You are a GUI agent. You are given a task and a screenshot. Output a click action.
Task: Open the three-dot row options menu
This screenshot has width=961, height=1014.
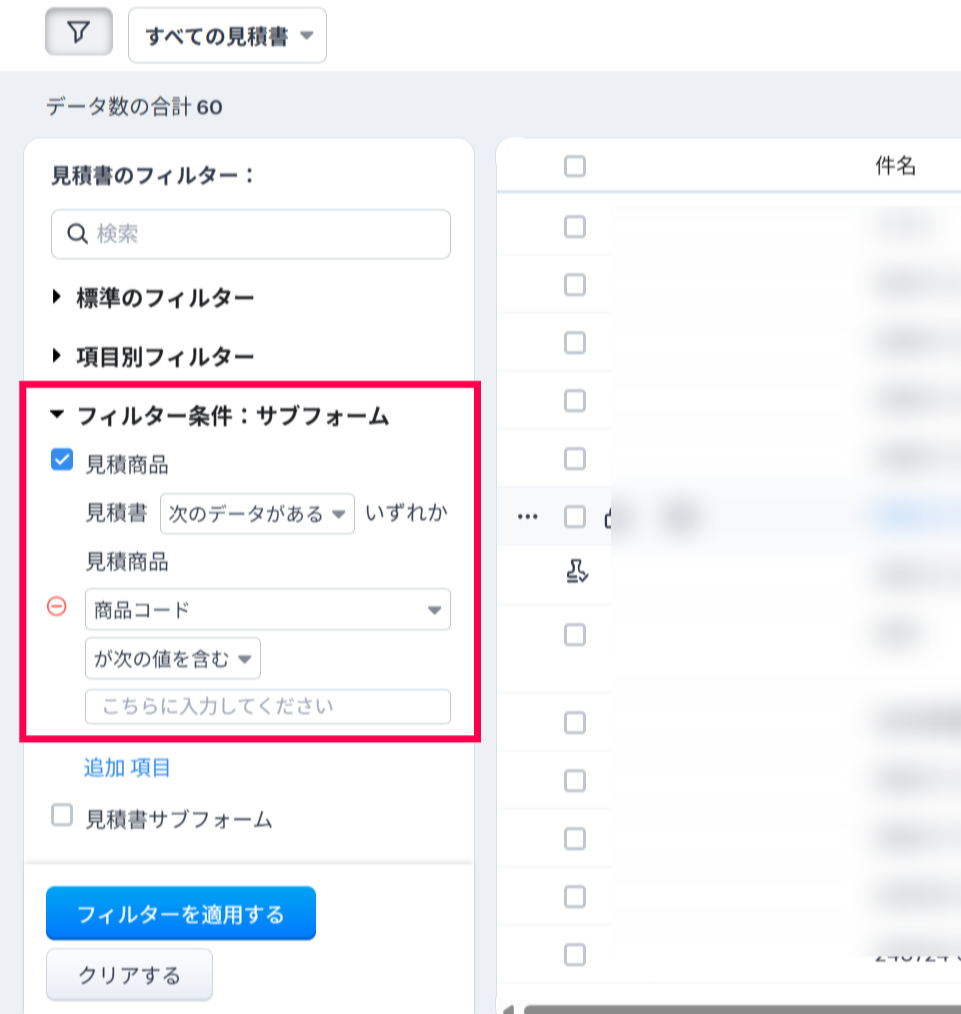click(x=528, y=517)
